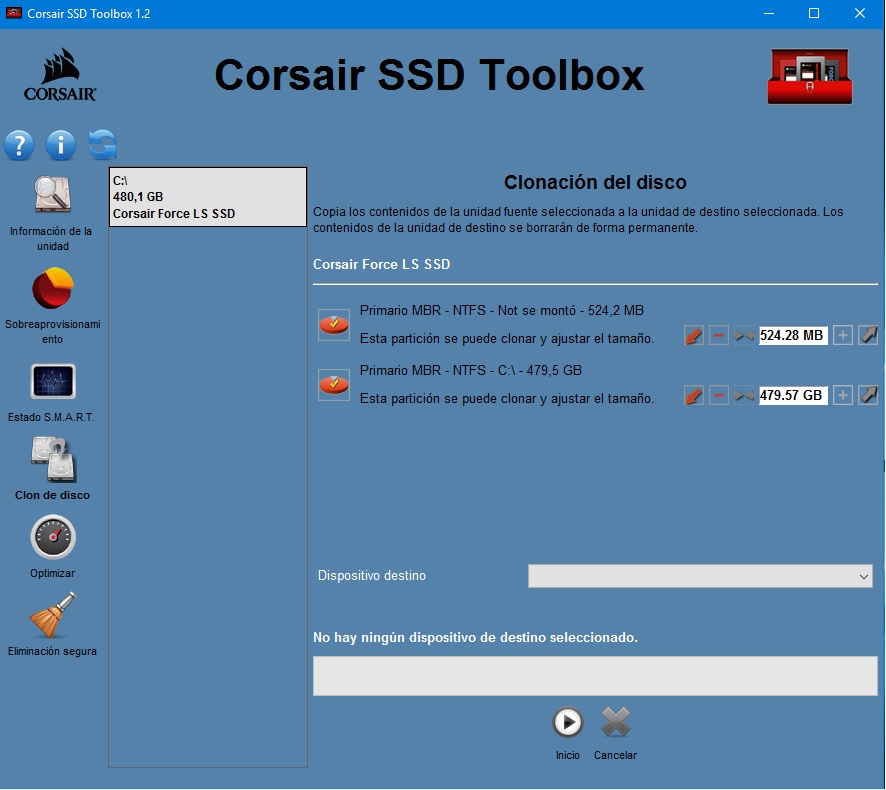Click the 479.57 GB size field
Image resolution: width=886 pixels, height=790 pixels.
(792, 396)
